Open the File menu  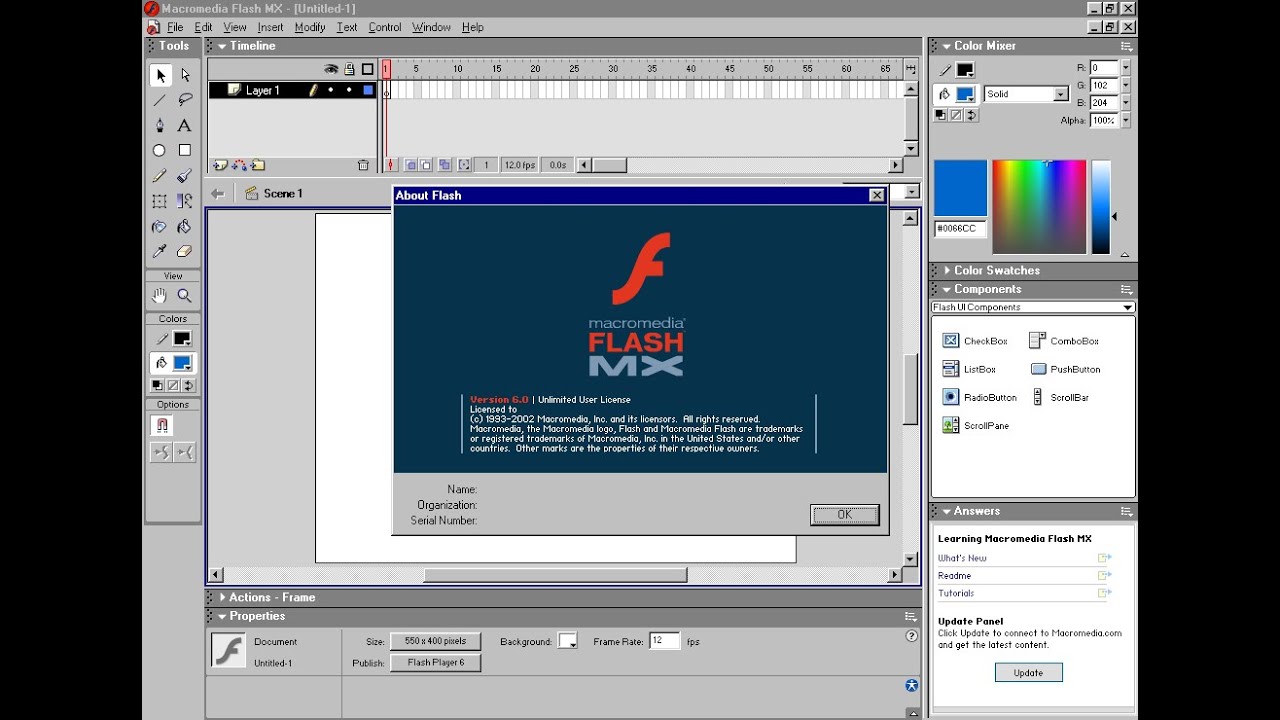[x=175, y=27]
